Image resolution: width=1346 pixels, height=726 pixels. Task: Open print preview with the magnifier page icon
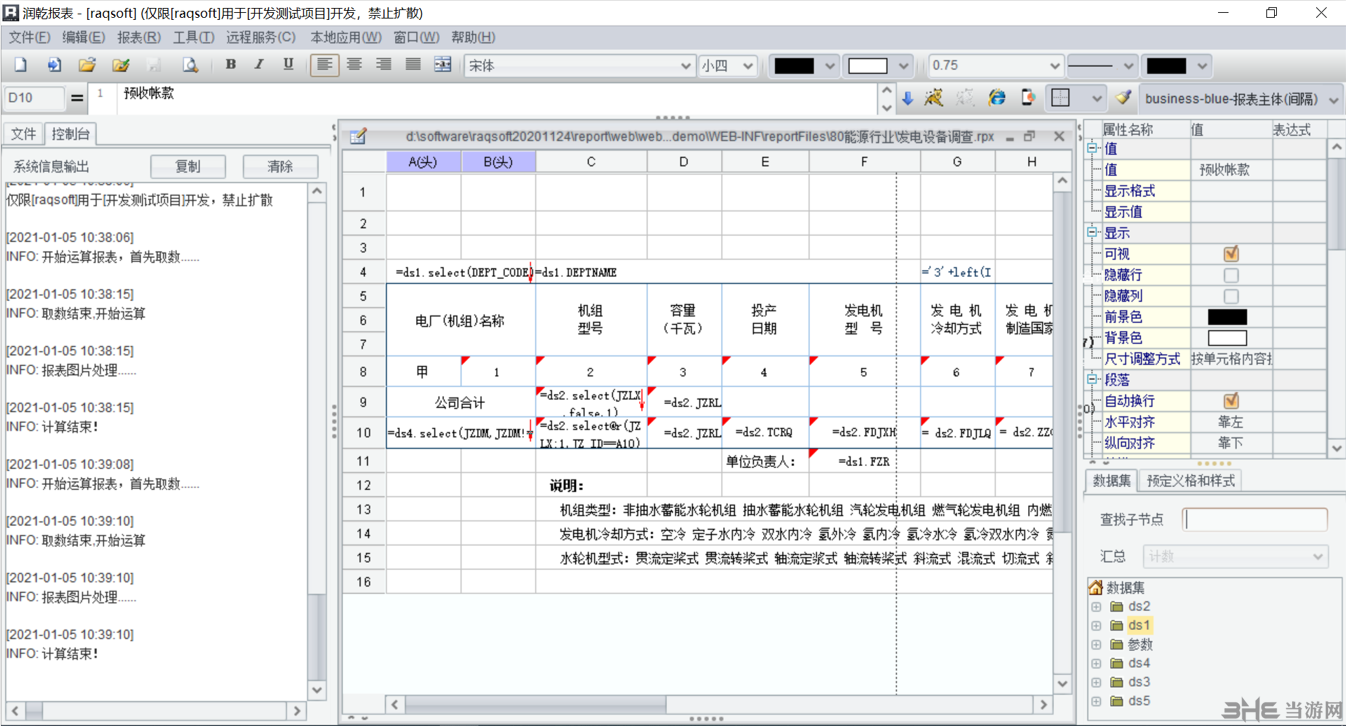(x=189, y=65)
